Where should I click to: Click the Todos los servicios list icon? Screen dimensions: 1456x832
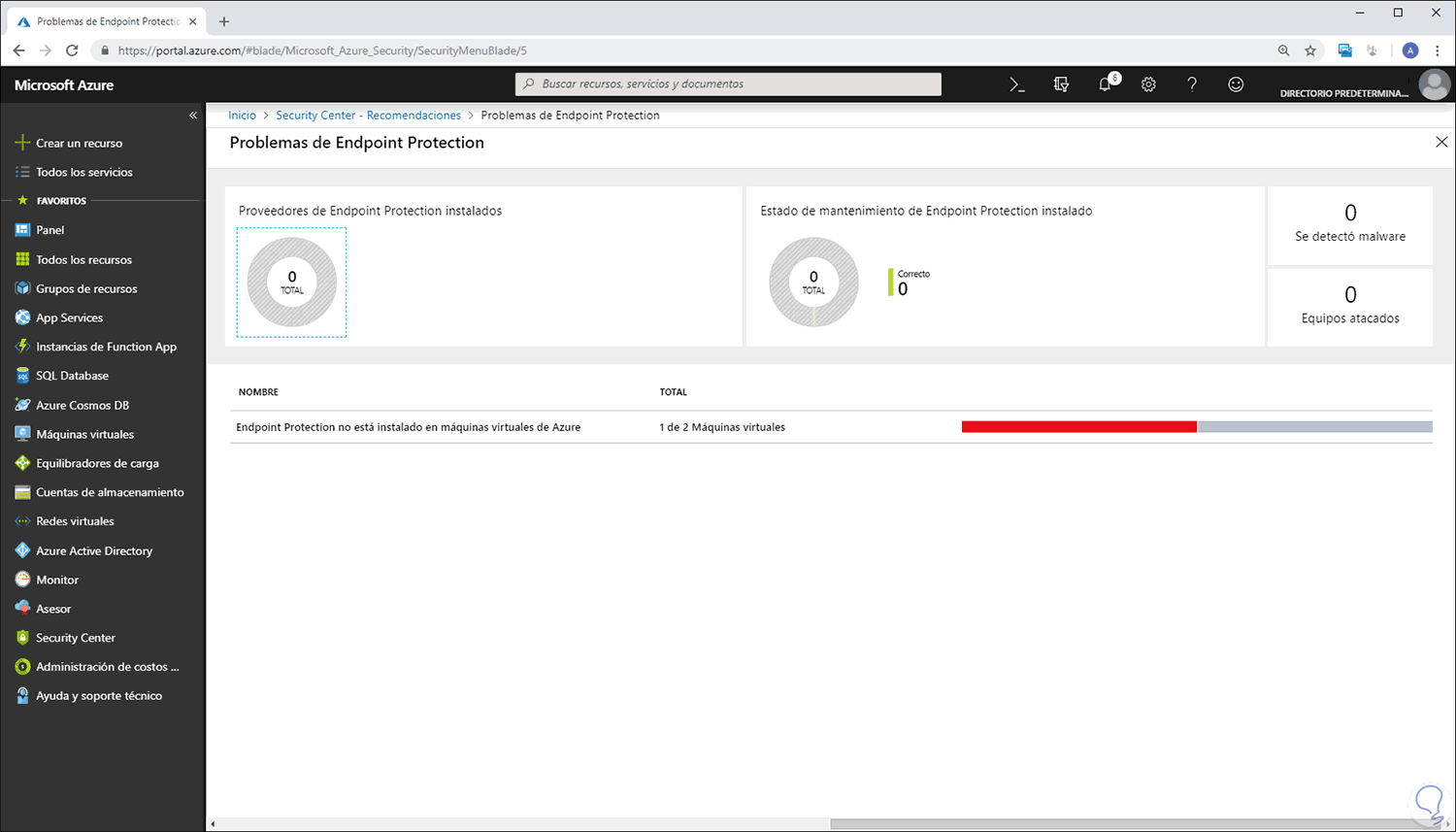pyautogui.click(x=22, y=172)
